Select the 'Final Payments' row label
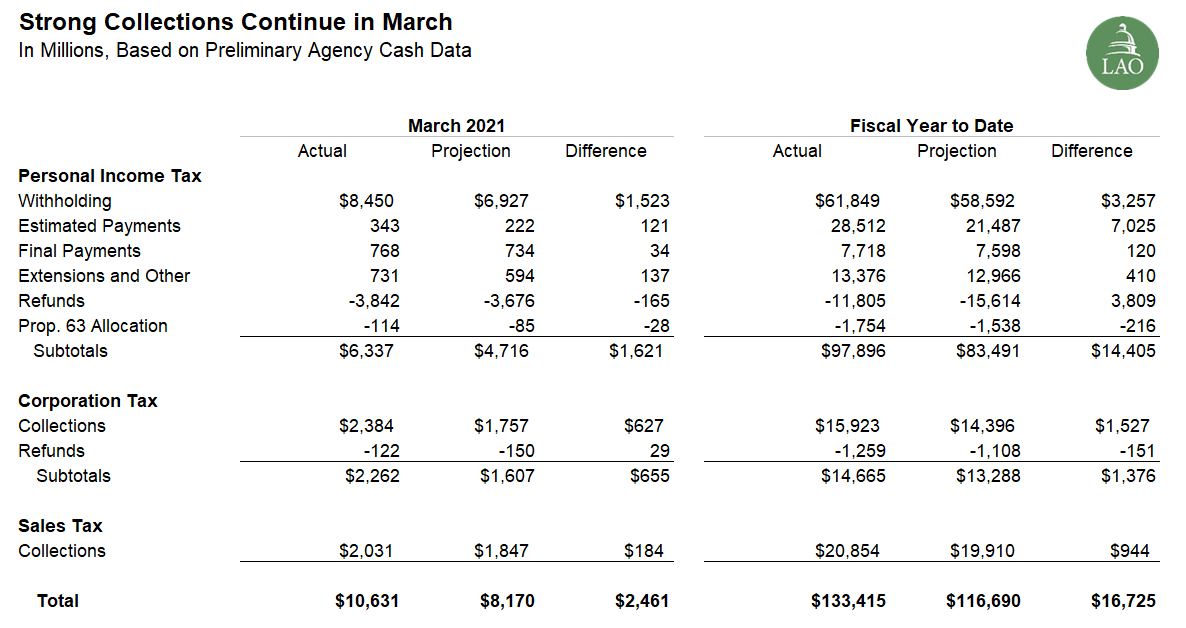This screenshot has width=1186, height=628. click(x=79, y=251)
